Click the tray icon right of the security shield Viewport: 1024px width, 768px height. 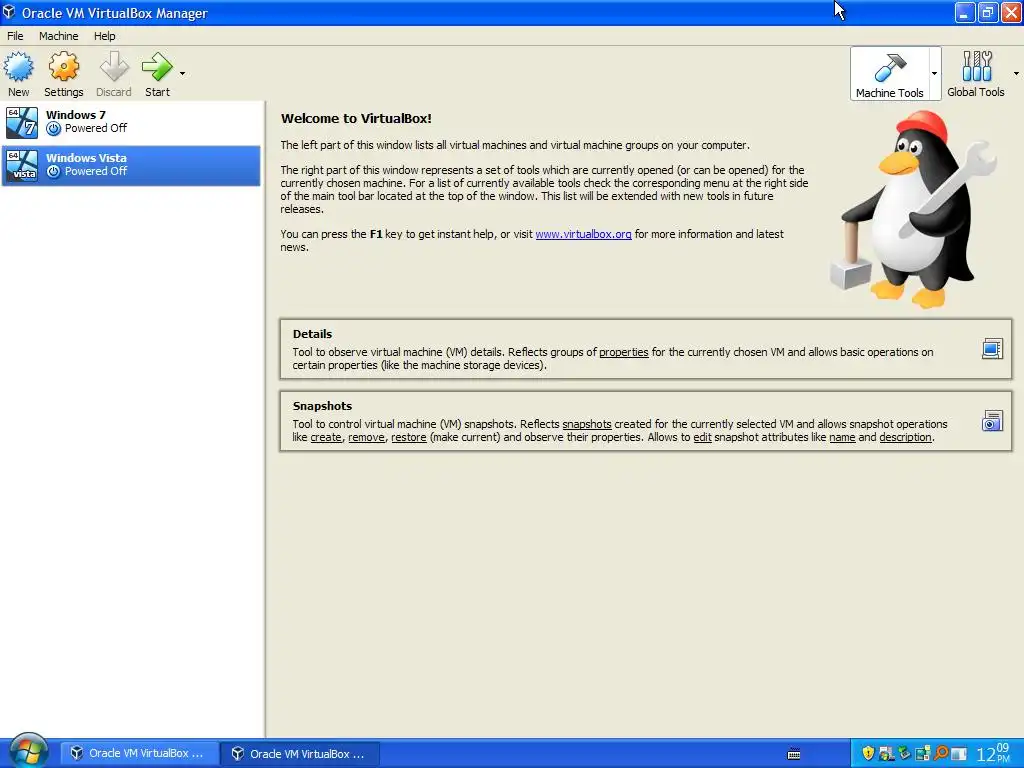click(x=886, y=754)
